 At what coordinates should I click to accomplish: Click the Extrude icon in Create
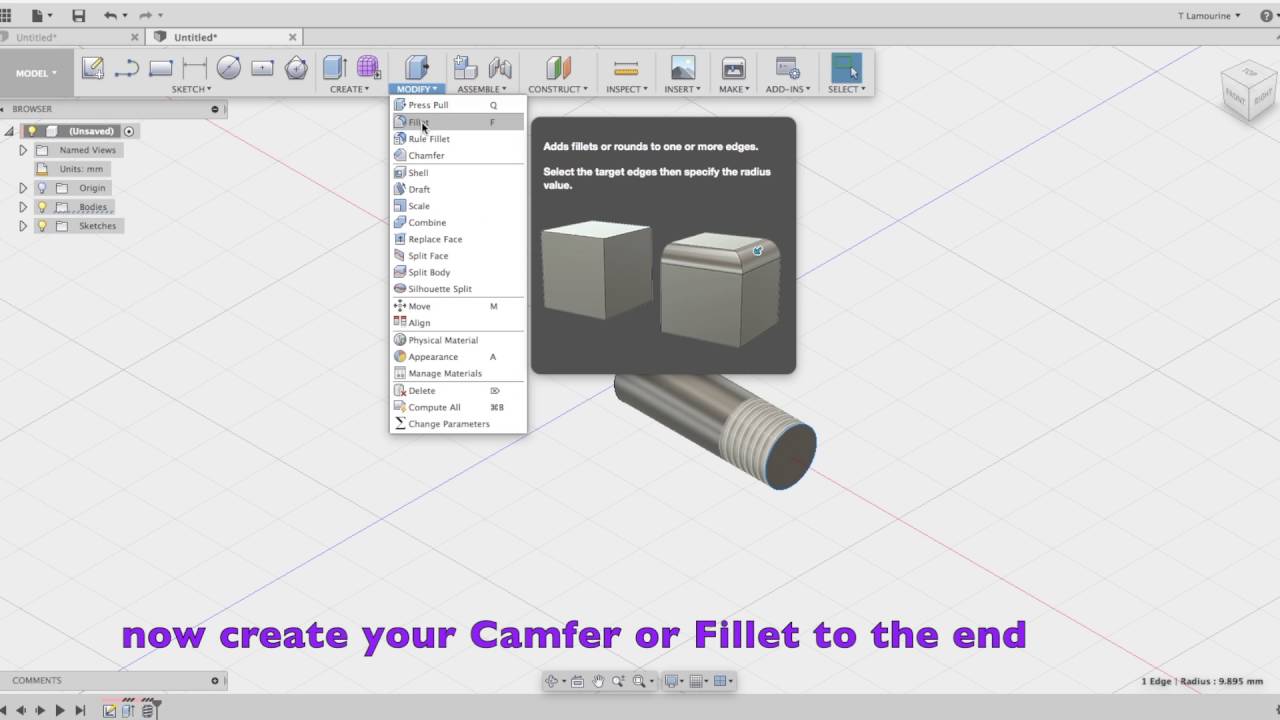tap(335, 68)
